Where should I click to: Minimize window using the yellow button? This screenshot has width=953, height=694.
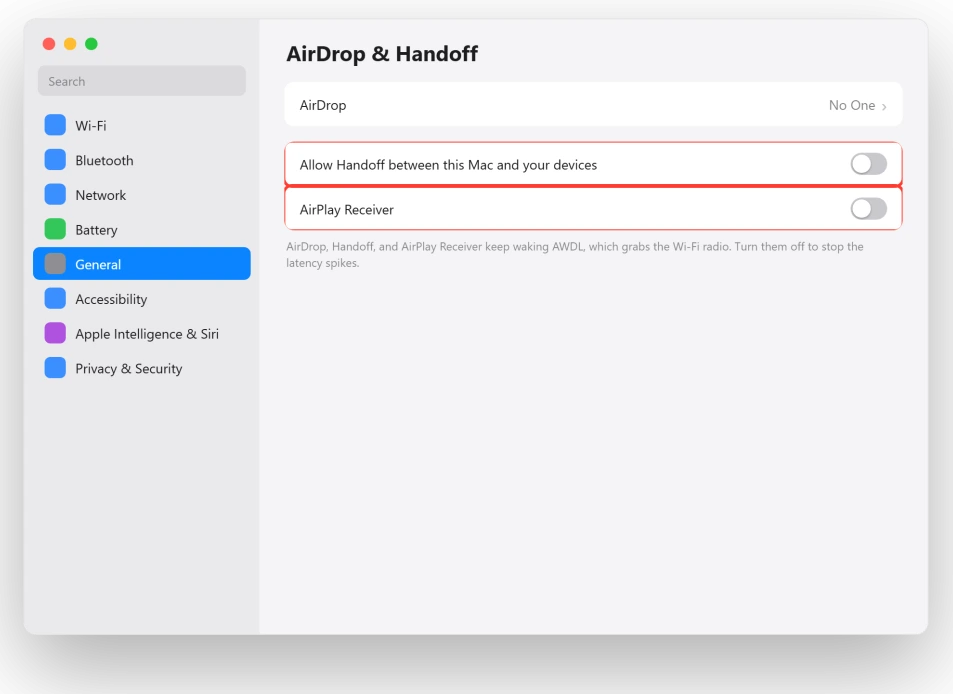point(70,44)
